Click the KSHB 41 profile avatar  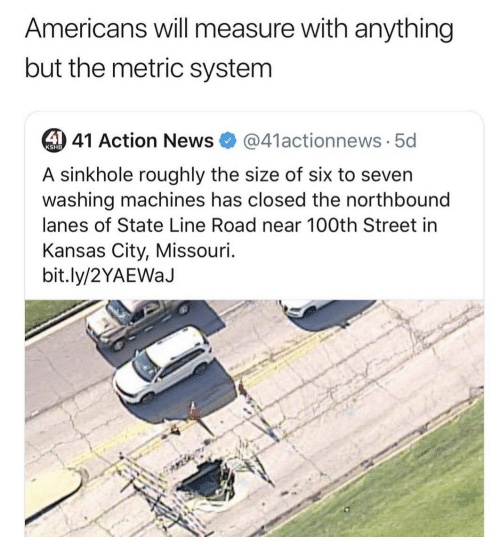coord(54,141)
